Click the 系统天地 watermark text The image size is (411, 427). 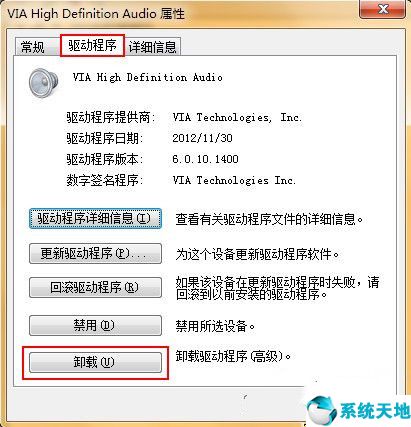(375, 411)
